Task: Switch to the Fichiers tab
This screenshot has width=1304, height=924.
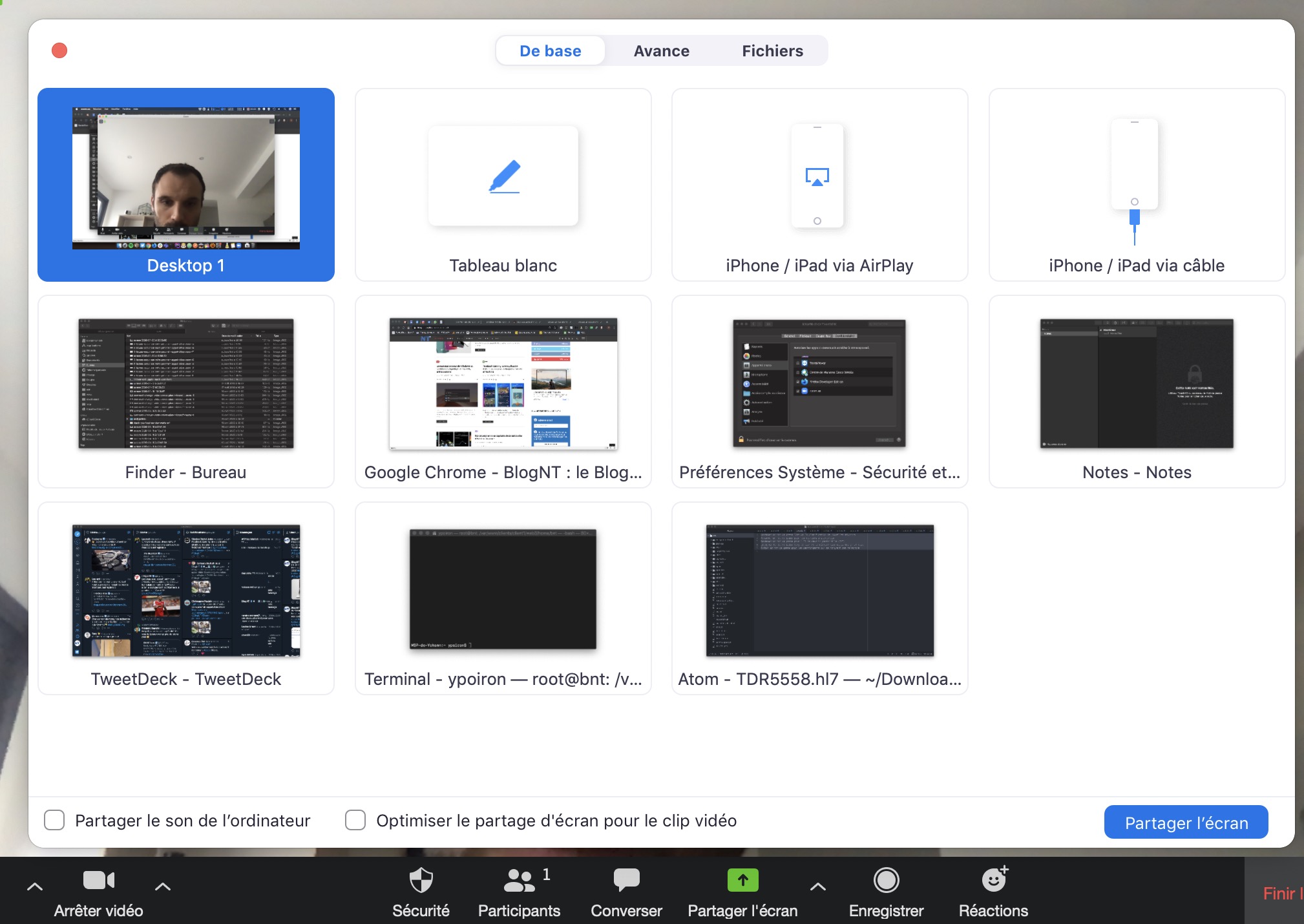Action: (x=772, y=51)
